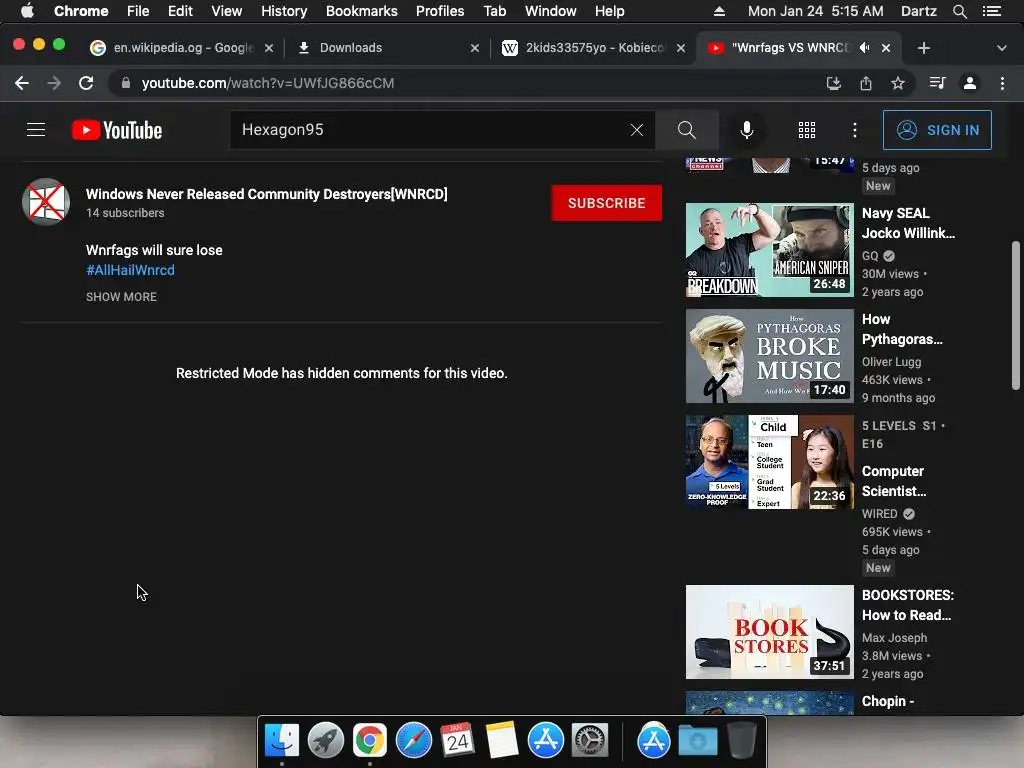
Task: Open the Computer Scientist 5 Levels video thumbnail
Action: click(x=769, y=462)
